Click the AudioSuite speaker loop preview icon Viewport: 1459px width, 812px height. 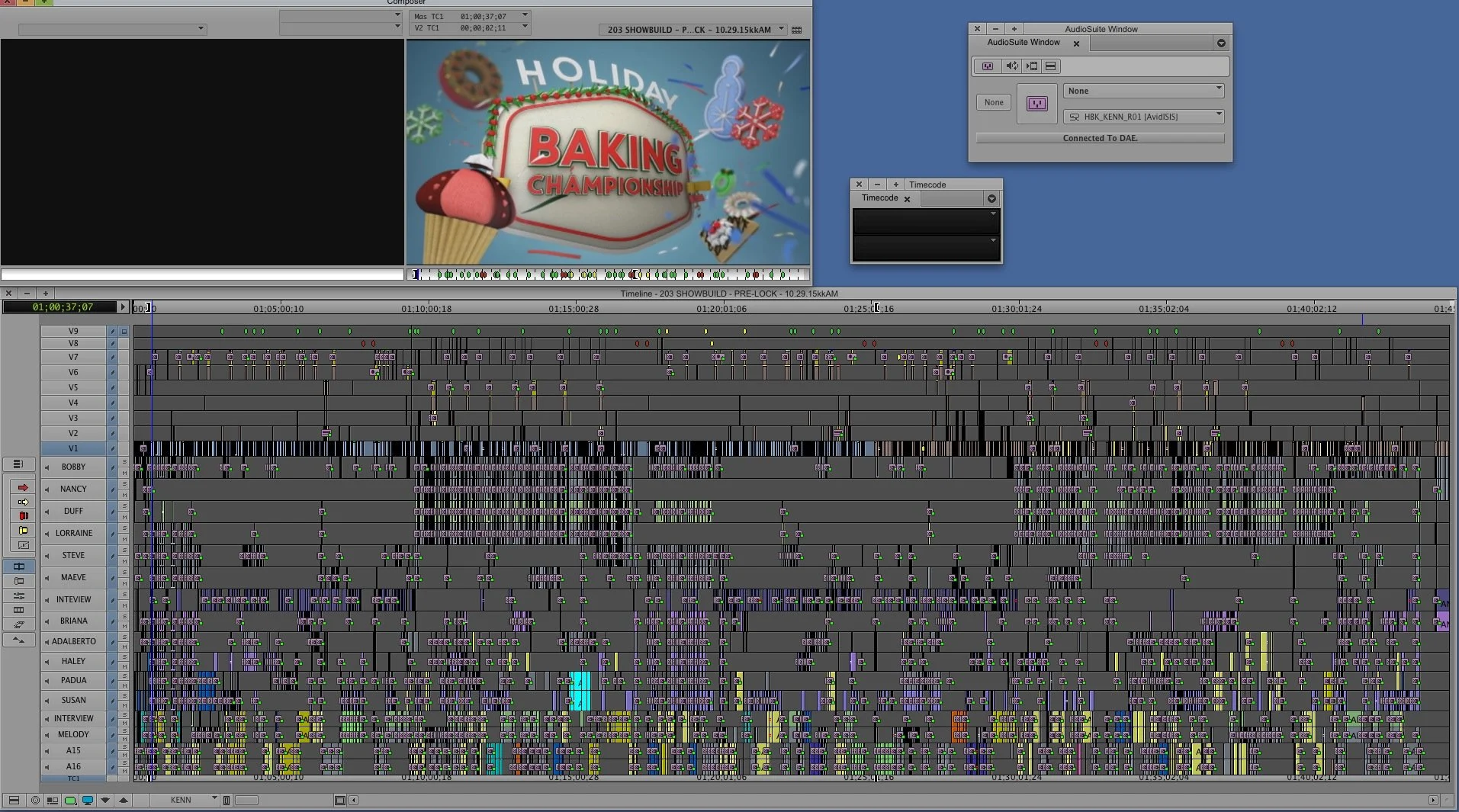coord(1012,66)
